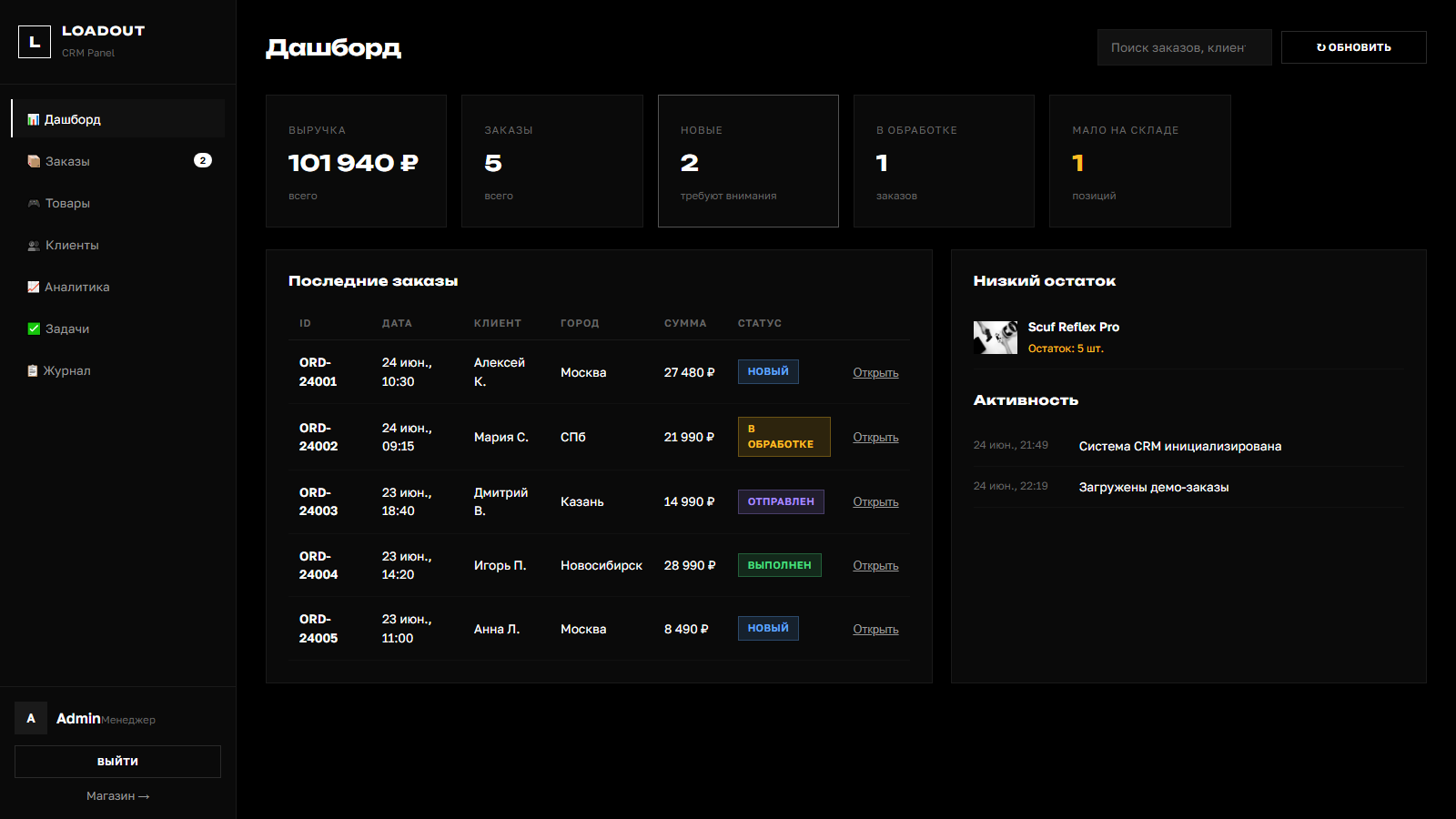Image resolution: width=1456 pixels, height=819 pixels.
Task: Open the Аналитика section
Action: pos(118,287)
